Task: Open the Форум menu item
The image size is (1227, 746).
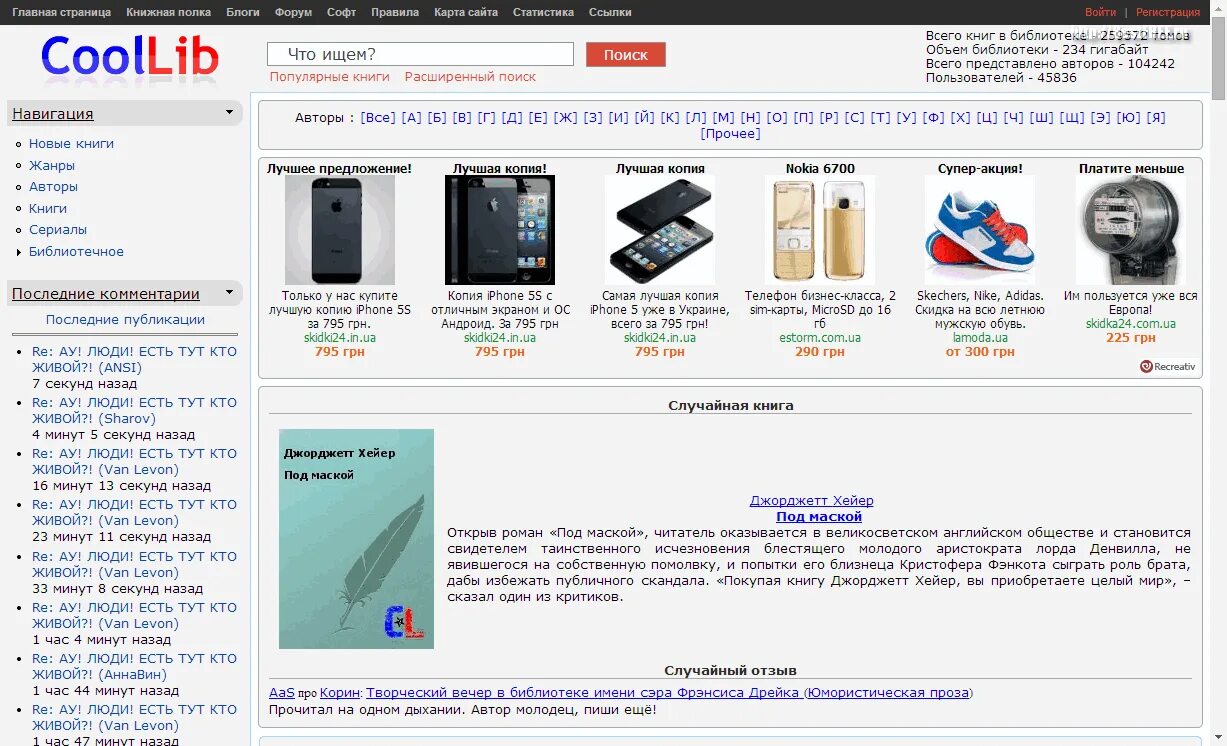Action: 293,12
